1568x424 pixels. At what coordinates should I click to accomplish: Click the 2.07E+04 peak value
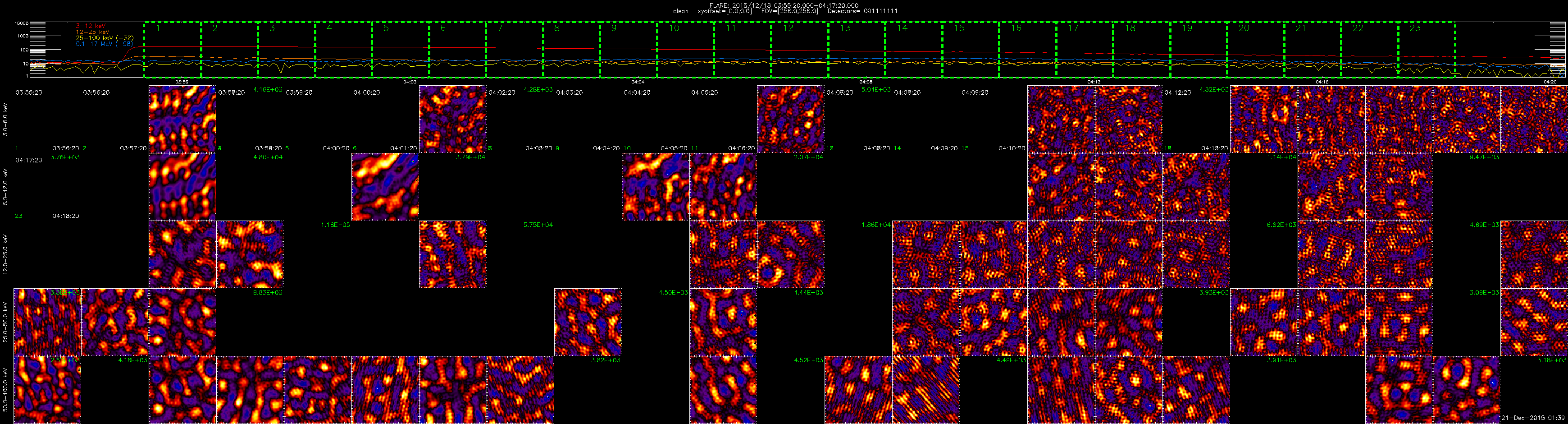[x=808, y=157]
